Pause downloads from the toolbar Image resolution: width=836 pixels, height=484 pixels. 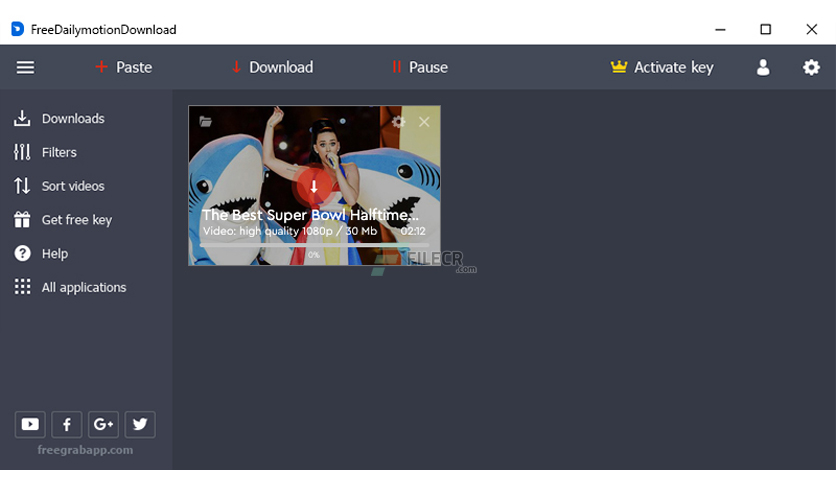point(420,67)
